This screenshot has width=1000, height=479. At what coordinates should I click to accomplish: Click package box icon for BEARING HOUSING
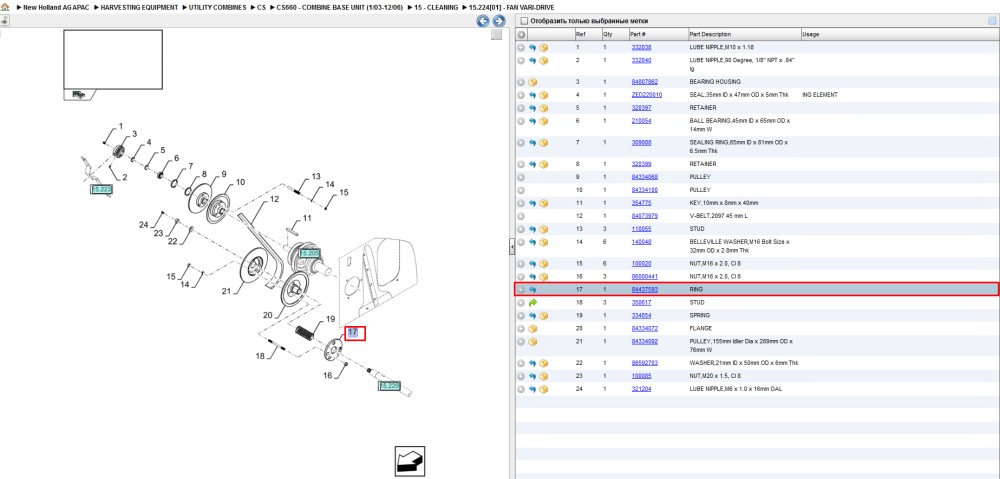pyautogui.click(x=533, y=82)
